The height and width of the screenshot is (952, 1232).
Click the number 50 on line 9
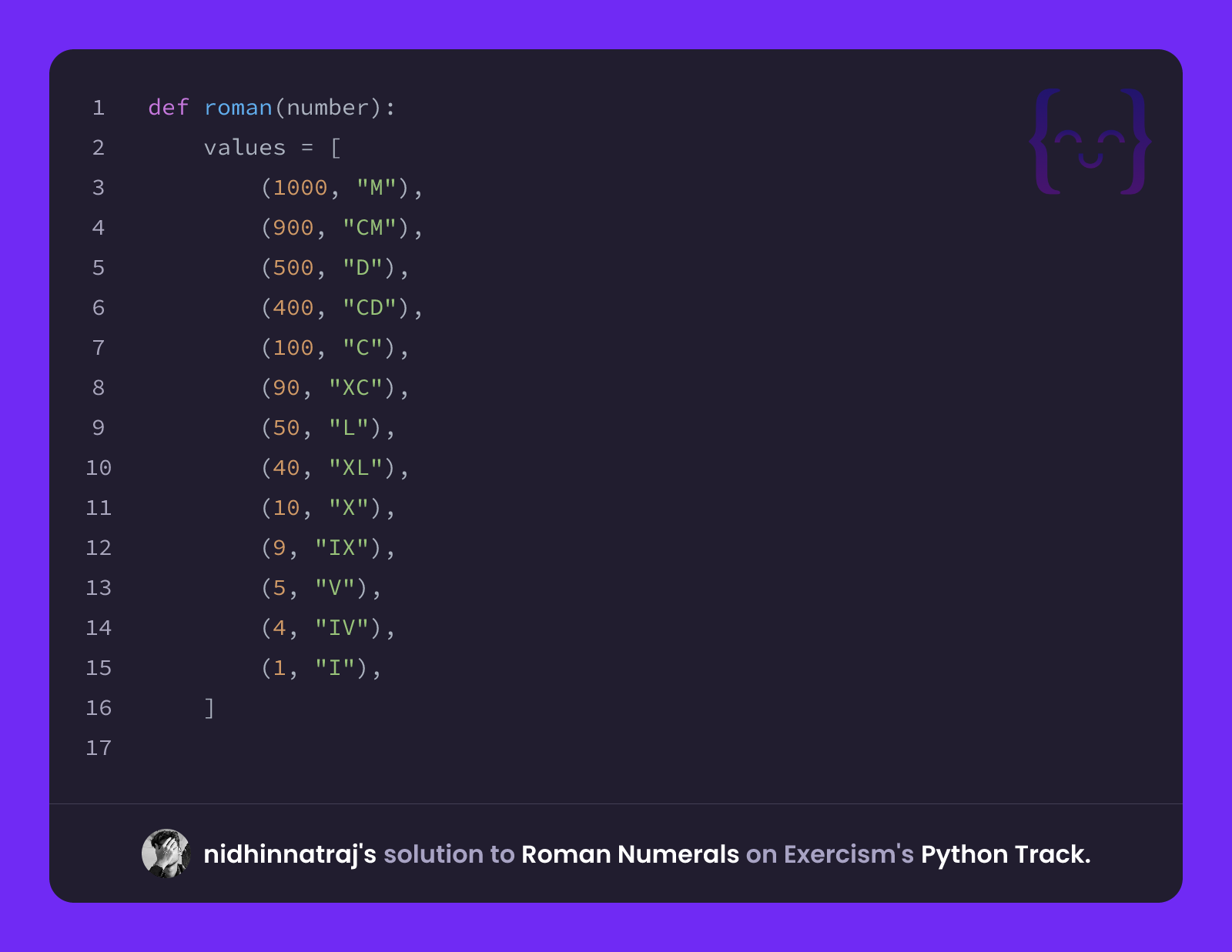click(x=286, y=428)
